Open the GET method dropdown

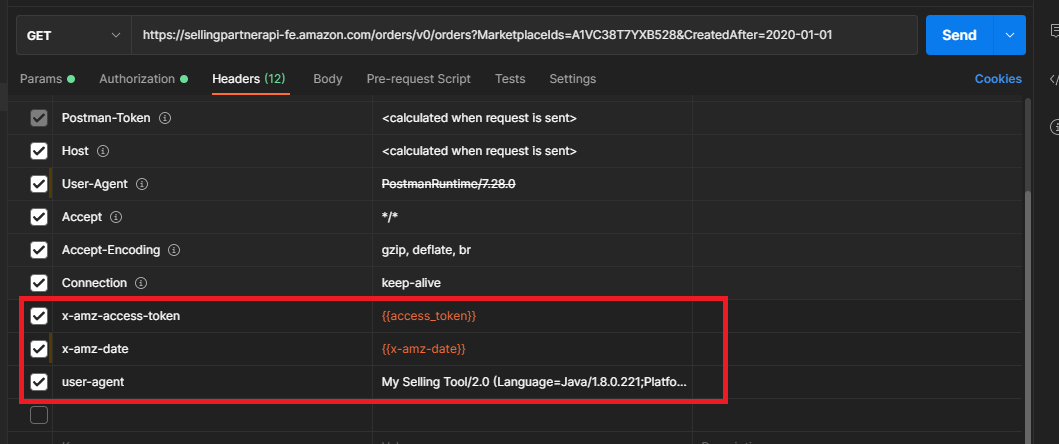click(x=73, y=35)
